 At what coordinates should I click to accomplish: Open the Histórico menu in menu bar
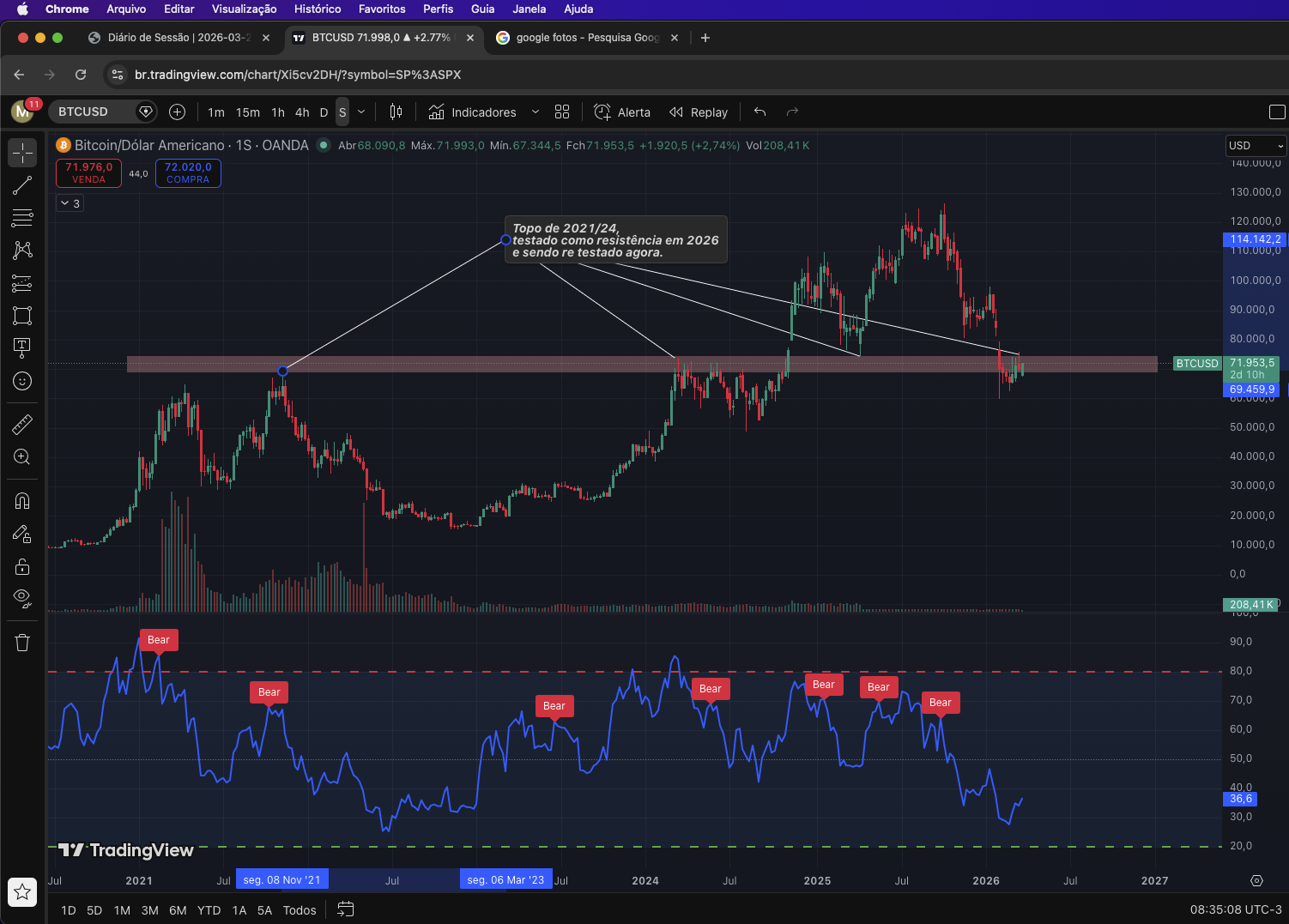click(318, 9)
